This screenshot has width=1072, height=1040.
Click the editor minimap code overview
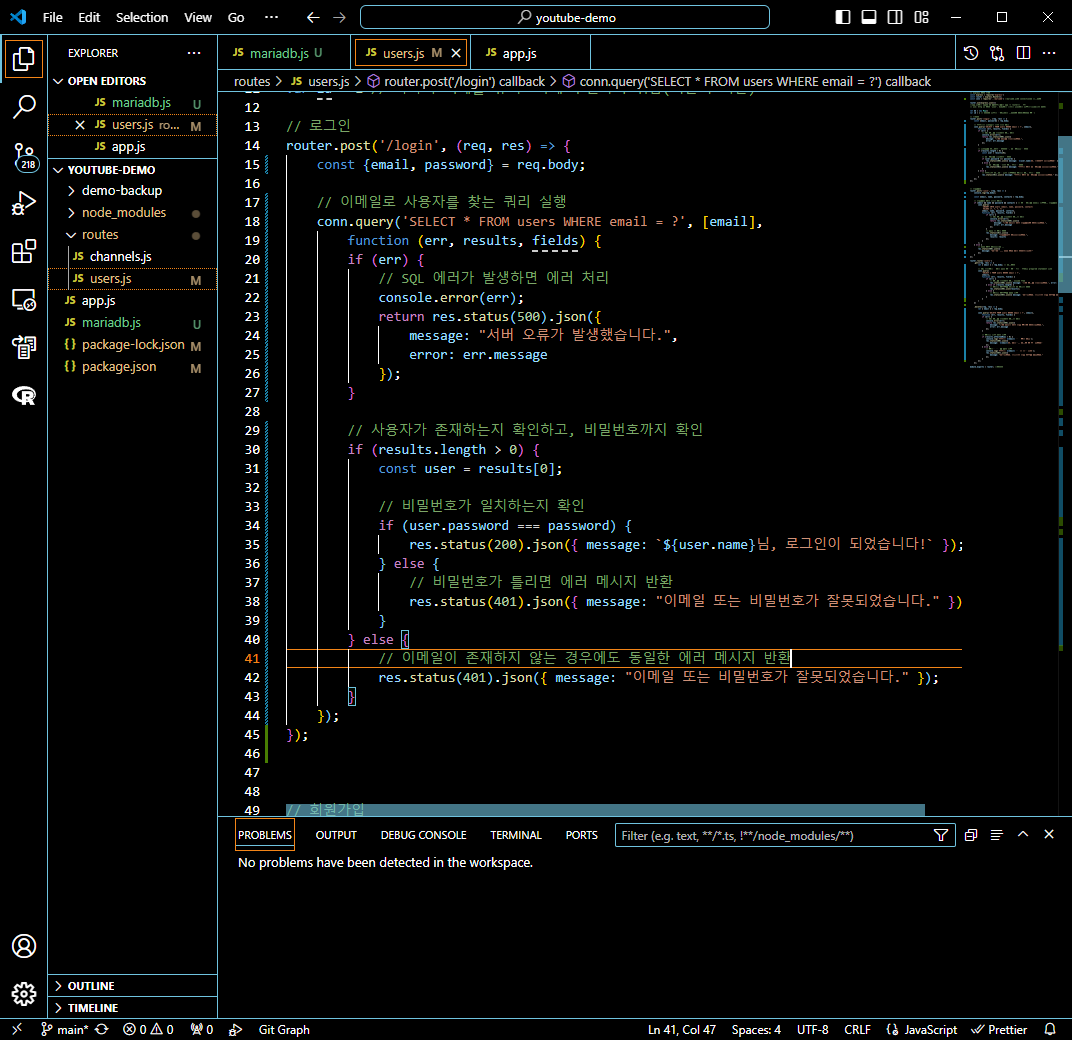1009,231
